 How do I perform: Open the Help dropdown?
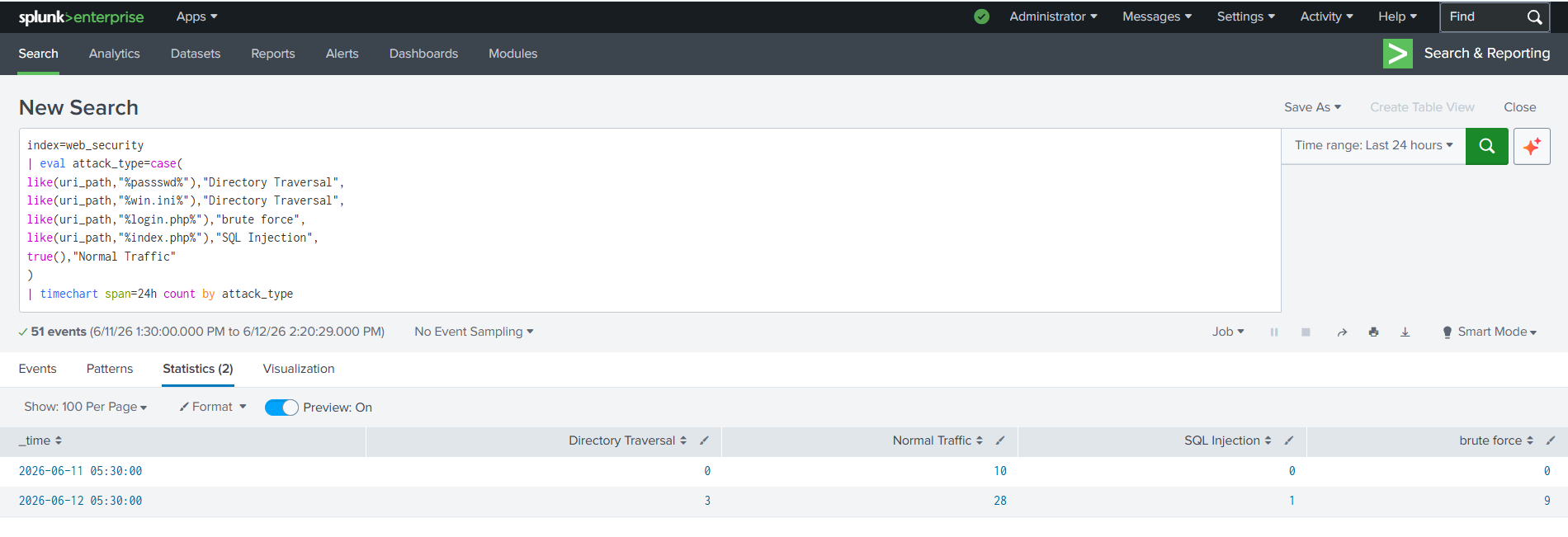1397,16
